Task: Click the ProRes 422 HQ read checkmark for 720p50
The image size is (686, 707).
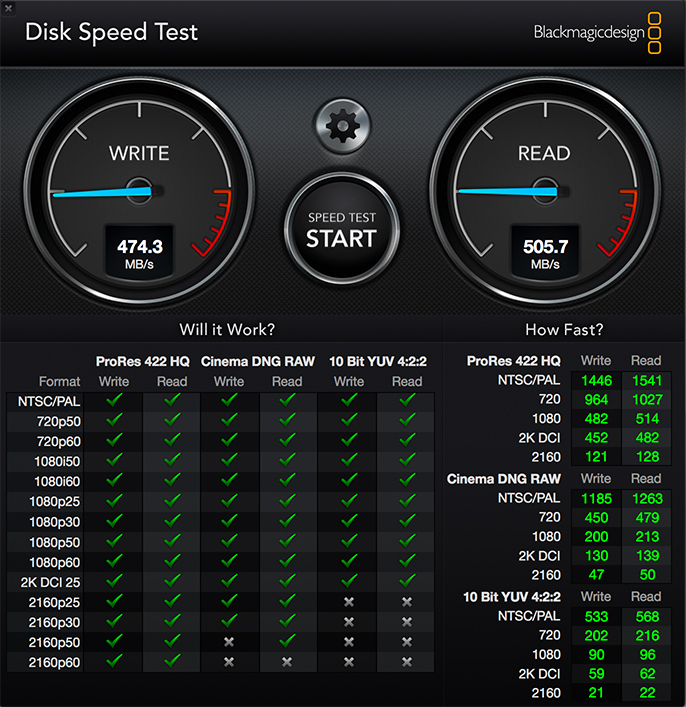Action: pyautogui.click(x=172, y=420)
